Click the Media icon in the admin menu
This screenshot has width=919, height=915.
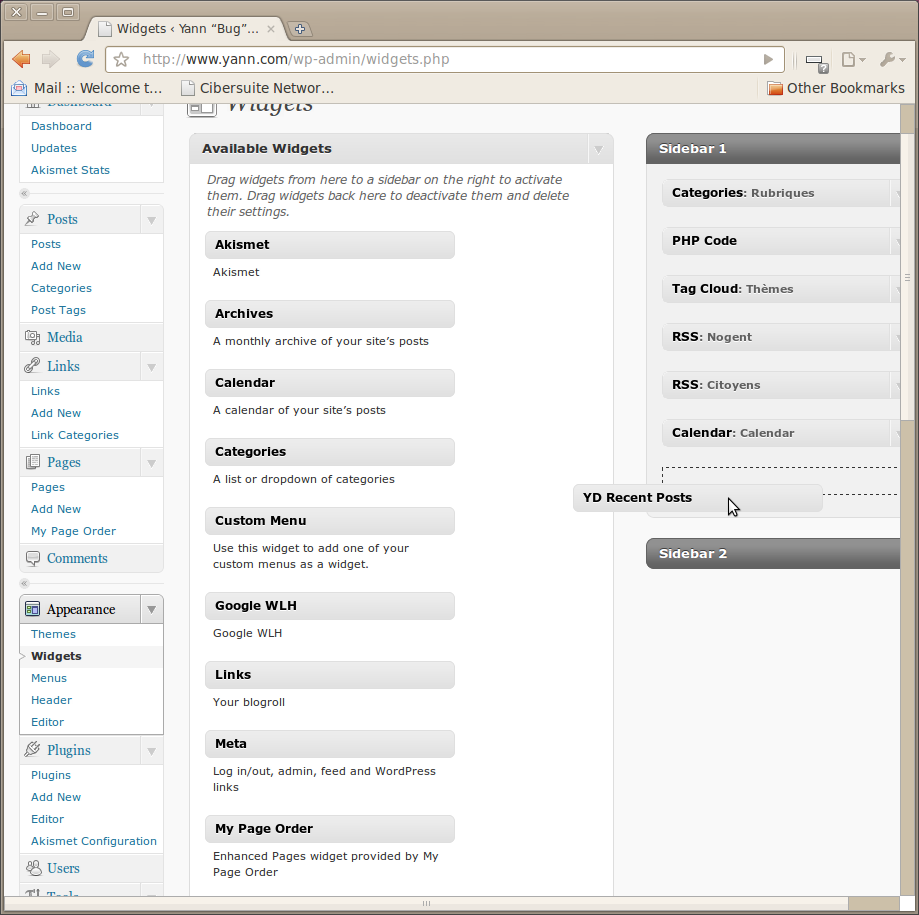[x=32, y=337]
